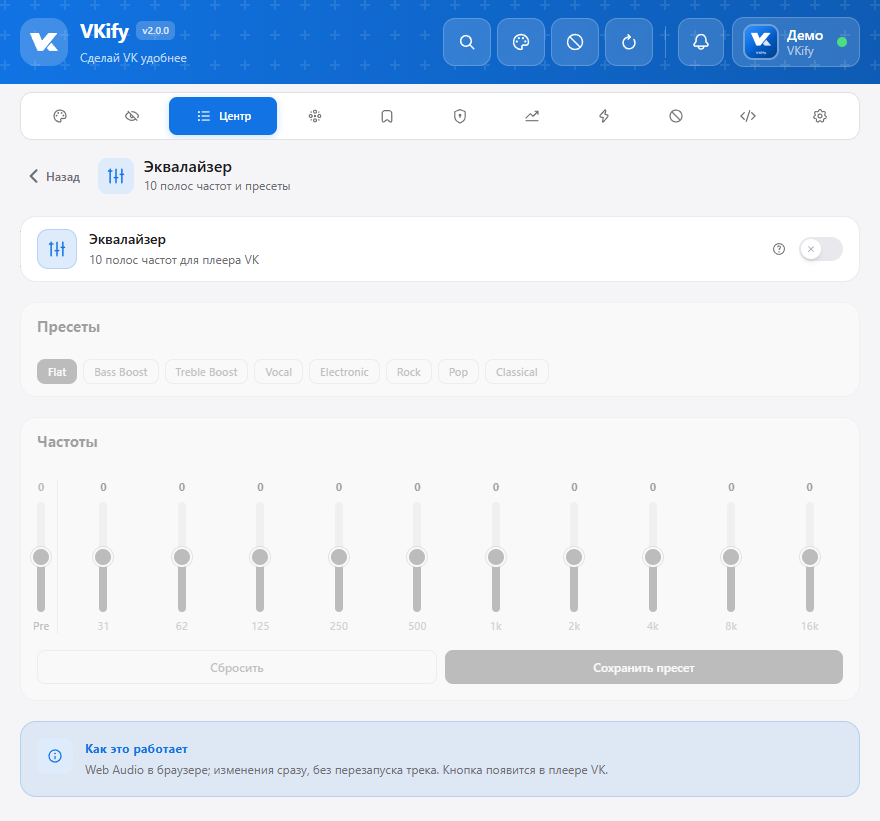Select the Центр tab
This screenshot has width=880, height=821.
[223, 116]
